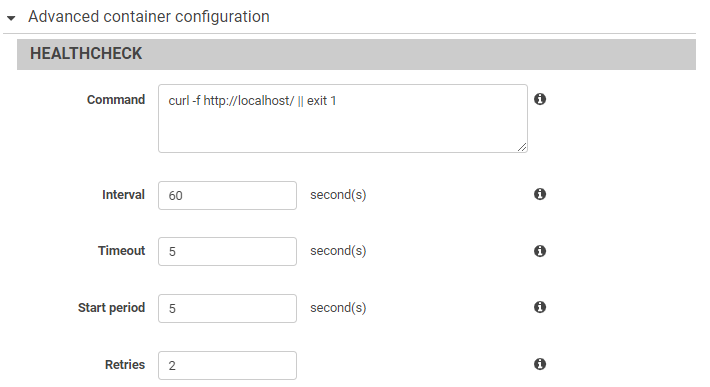Image resolution: width=710 pixels, height=387 pixels.
Task: Click into the Start period input box
Action: (227, 308)
